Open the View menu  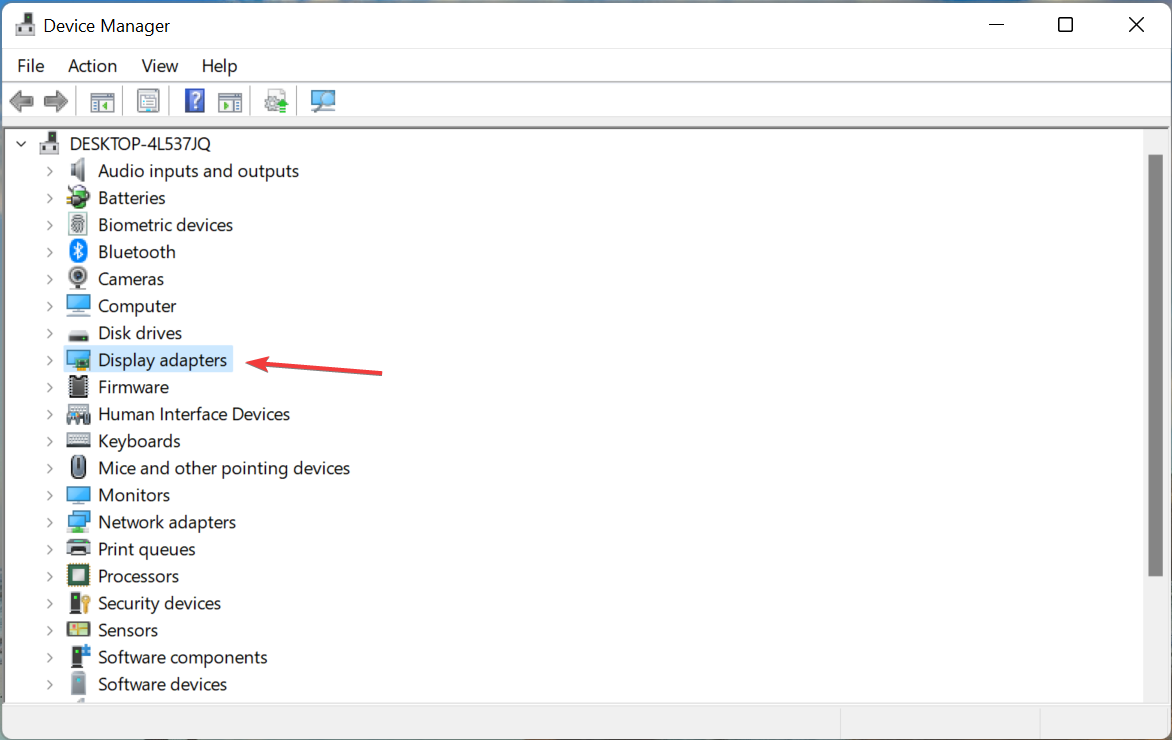159,66
